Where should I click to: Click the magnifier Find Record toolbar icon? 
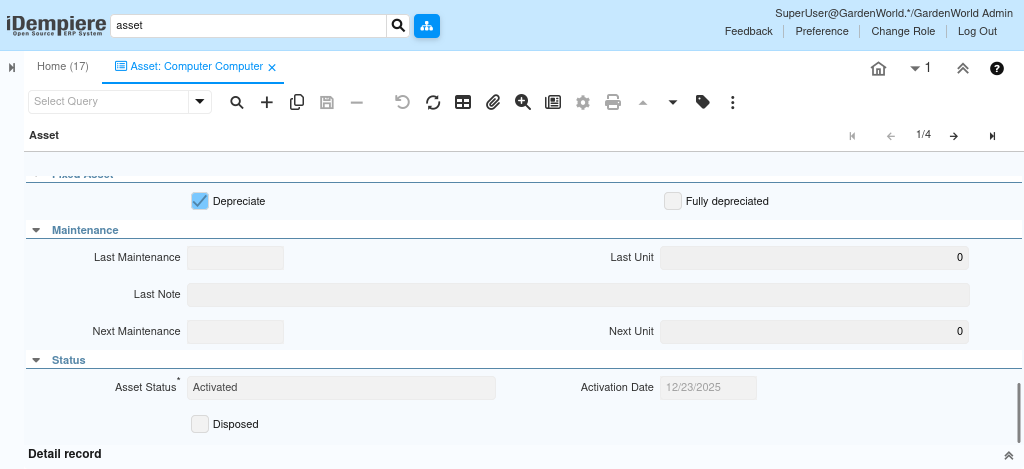point(237,102)
